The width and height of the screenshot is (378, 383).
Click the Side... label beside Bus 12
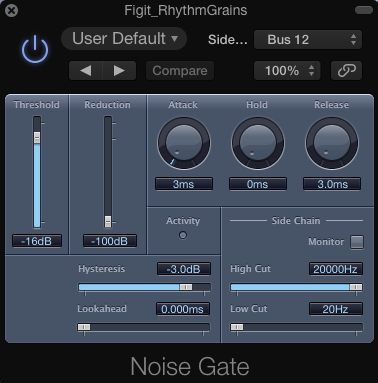228,40
